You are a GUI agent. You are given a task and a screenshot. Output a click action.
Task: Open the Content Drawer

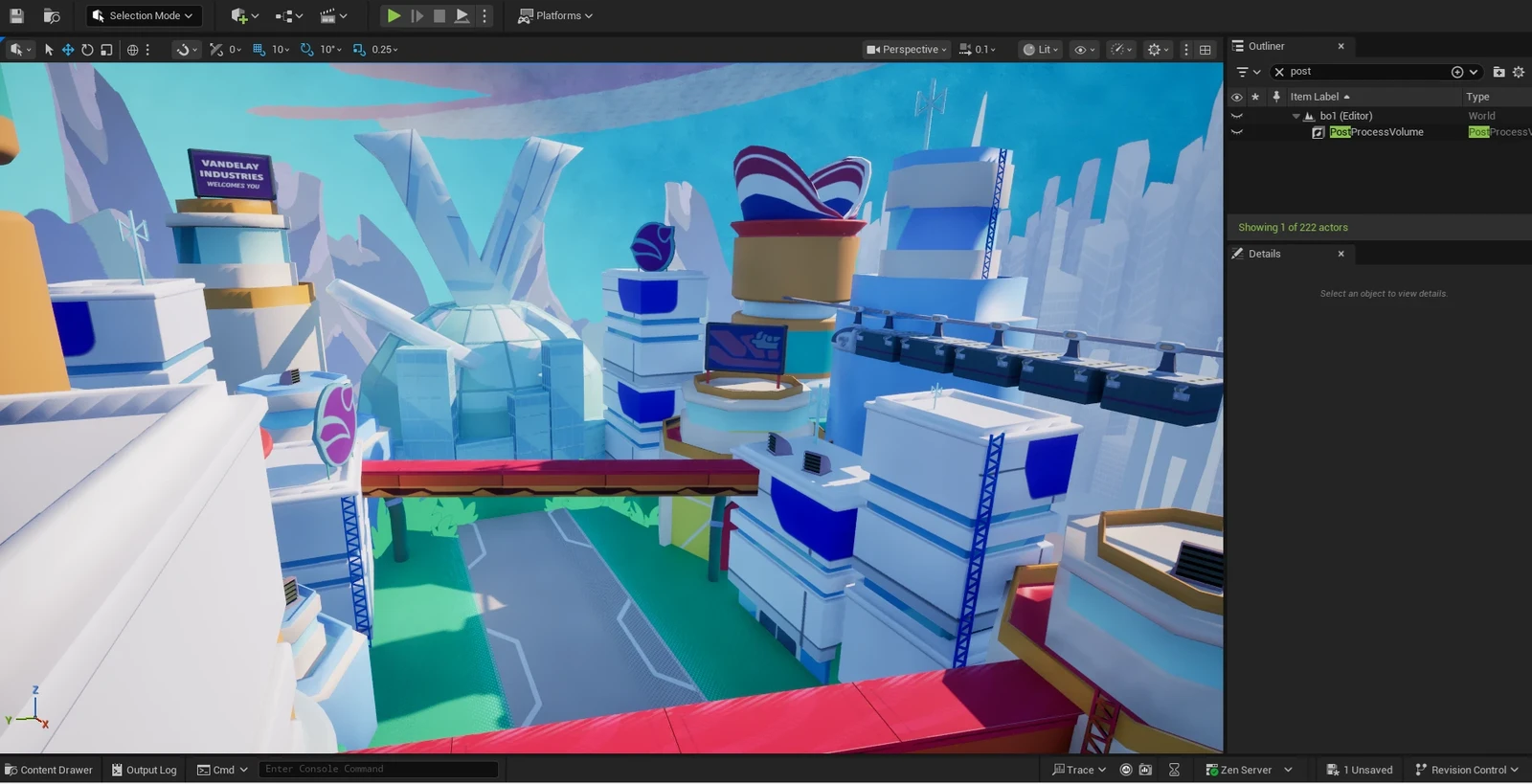tap(49, 770)
